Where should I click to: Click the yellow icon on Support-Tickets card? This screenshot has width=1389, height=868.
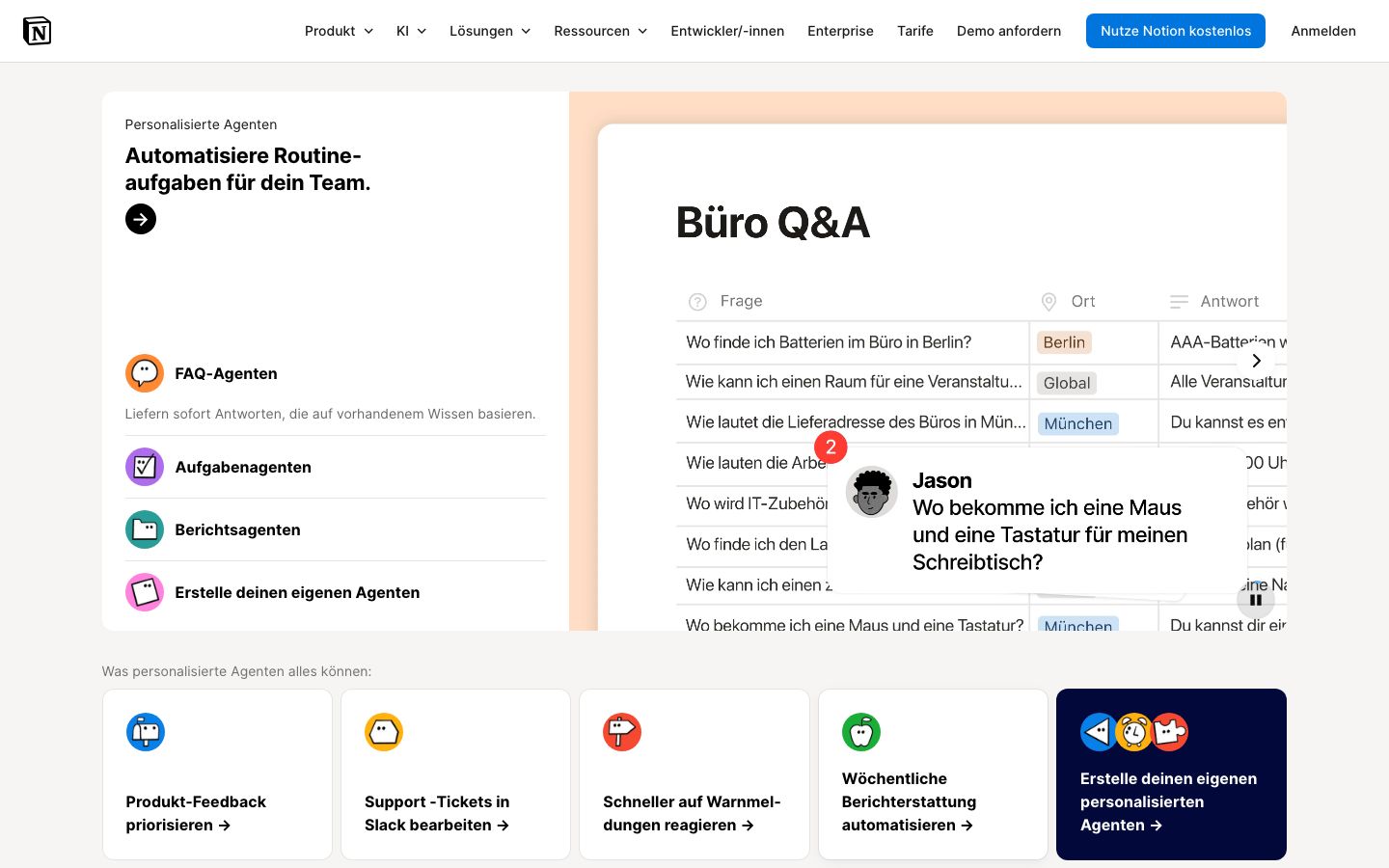pyautogui.click(x=384, y=732)
